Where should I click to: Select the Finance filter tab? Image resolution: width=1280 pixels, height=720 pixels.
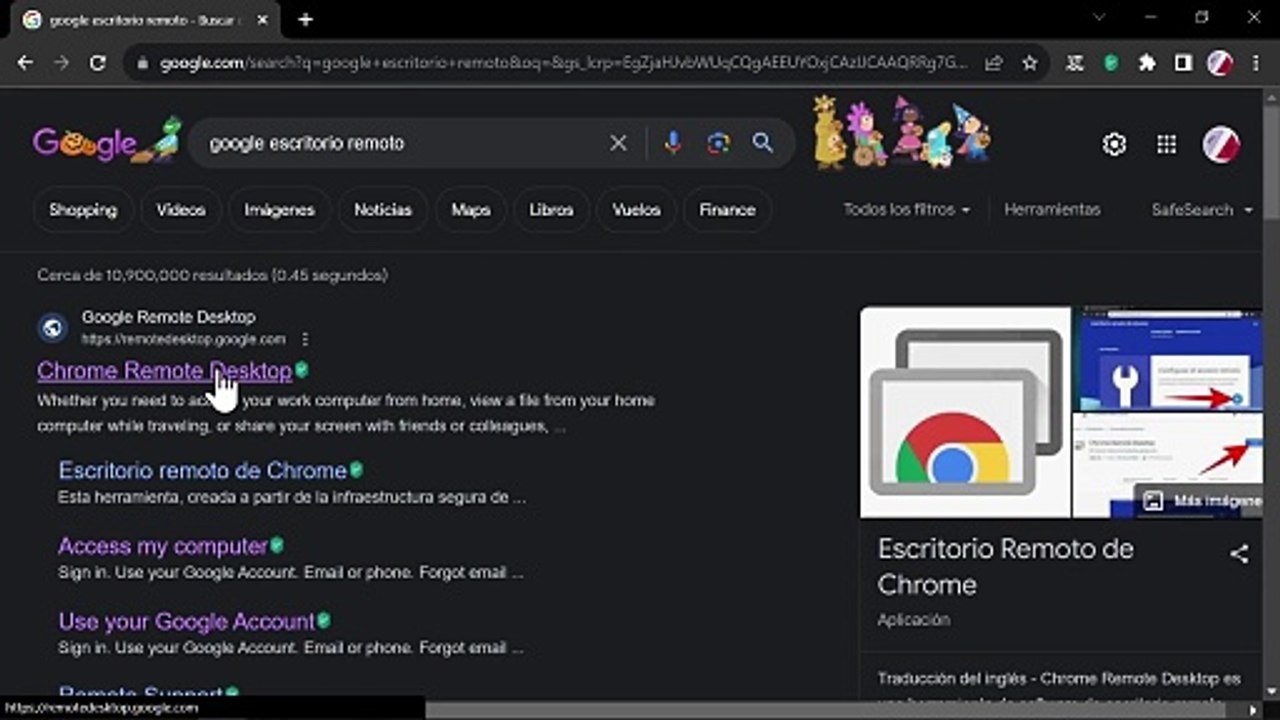727,210
